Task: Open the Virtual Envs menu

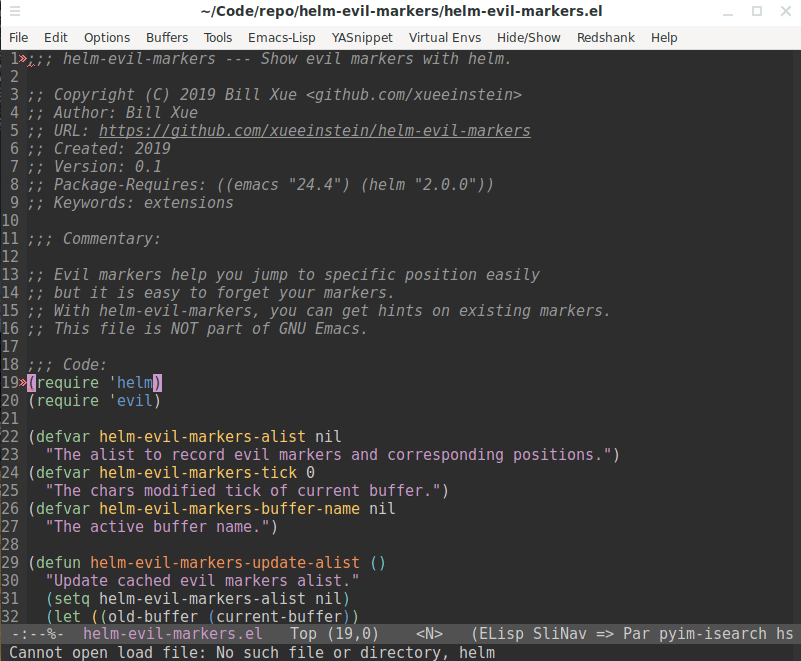Action: click(444, 38)
